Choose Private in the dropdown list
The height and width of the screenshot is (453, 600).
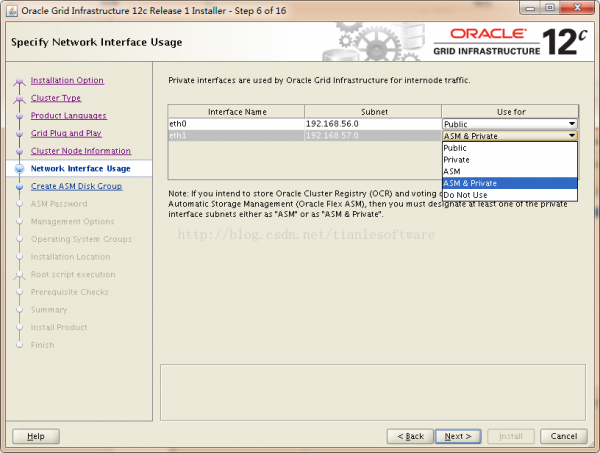(510, 160)
